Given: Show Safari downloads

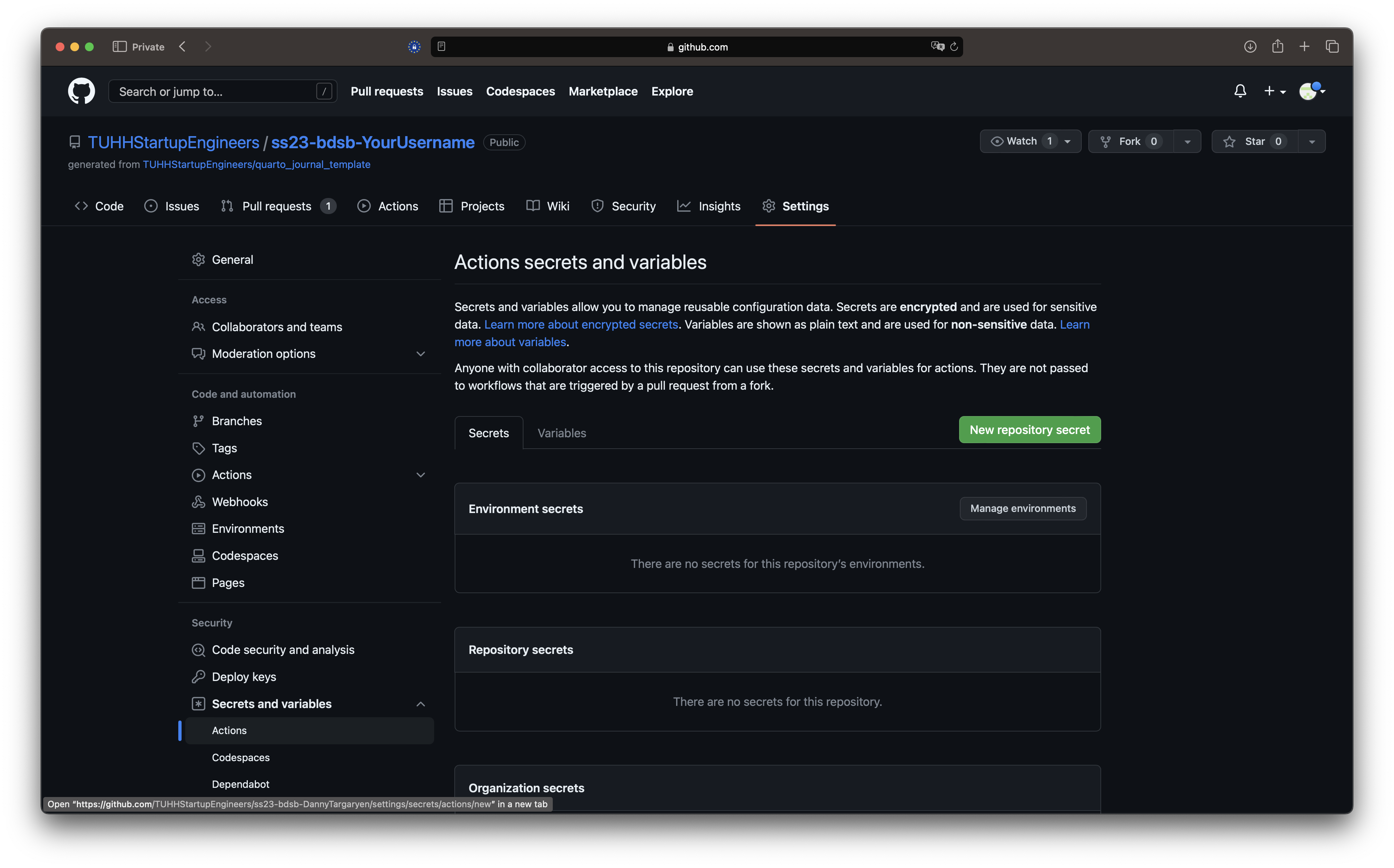Looking at the screenshot, I should pyautogui.click(x=1250, y=46).
